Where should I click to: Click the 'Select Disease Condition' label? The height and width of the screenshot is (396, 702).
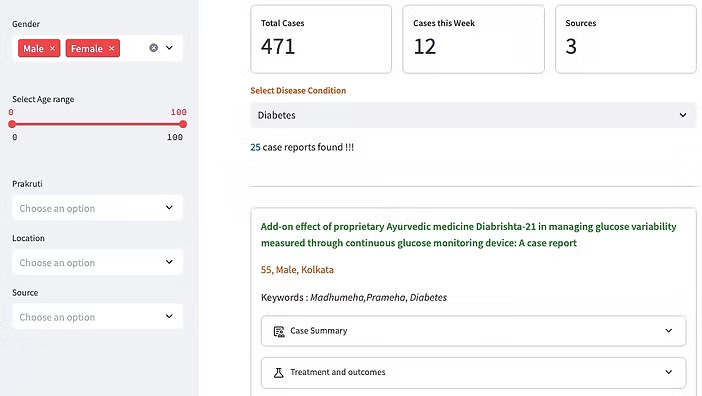click(x=298, y=90)
